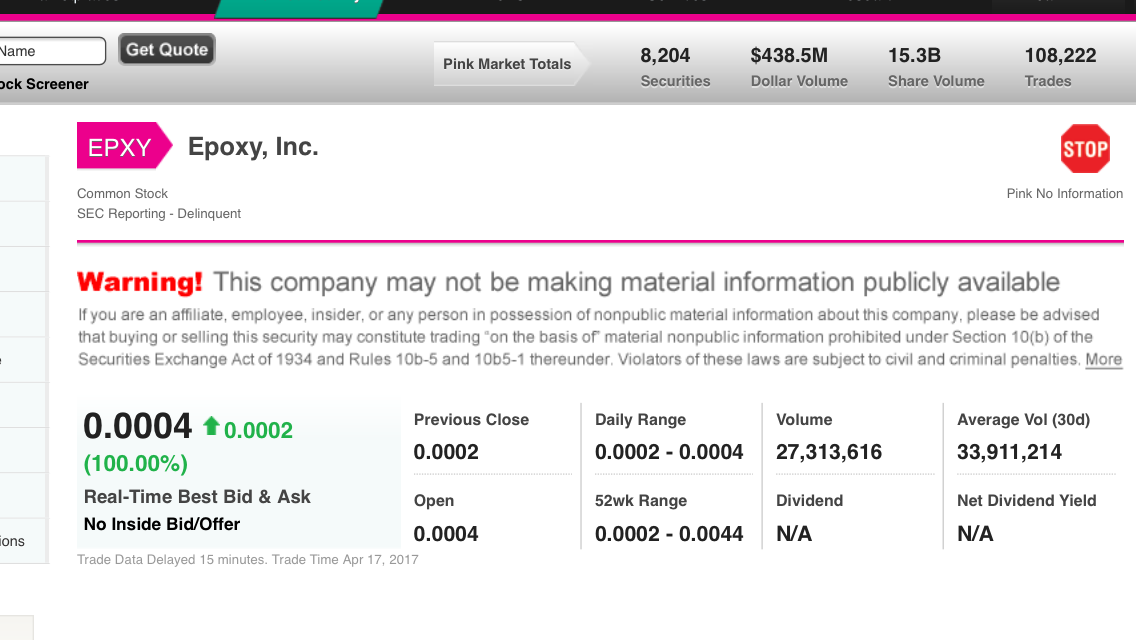This screenshot has width=1136, height=640.
Task: Click the Average Vol (30d) value
Action: pos(1008,452)
